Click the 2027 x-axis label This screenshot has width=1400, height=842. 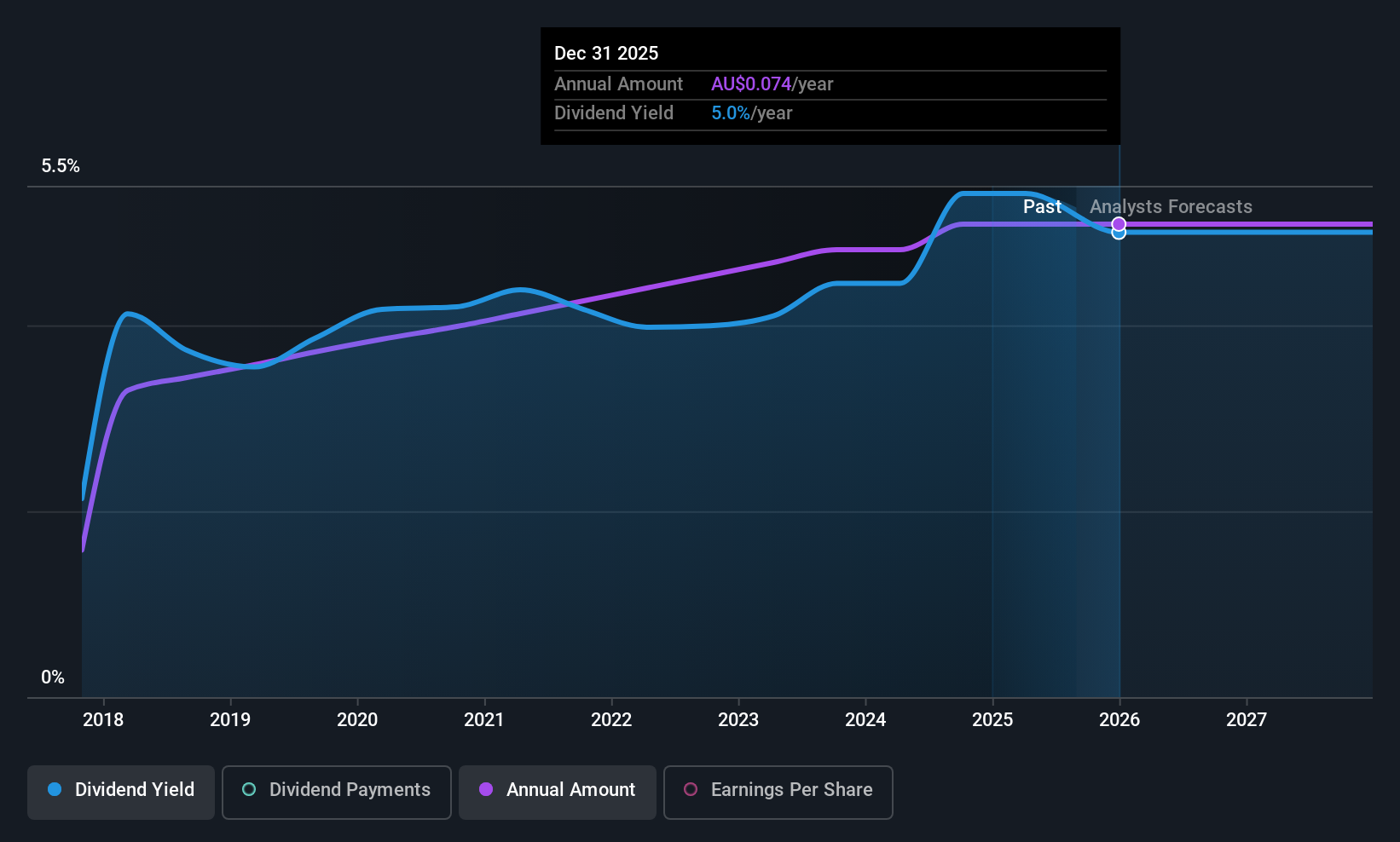click(x=1247, y=720)
